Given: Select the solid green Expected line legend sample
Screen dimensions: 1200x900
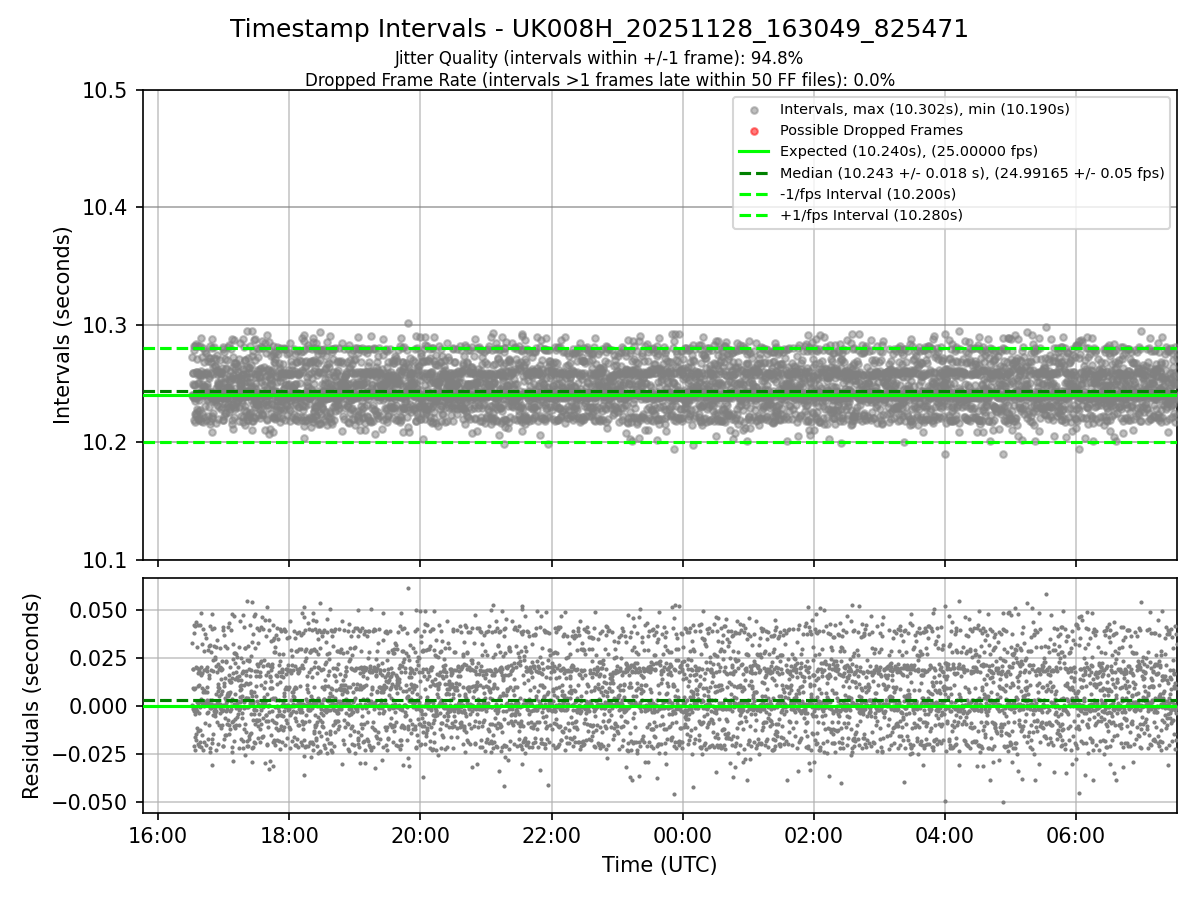Looking at the screenshot, I should (754, 151).
